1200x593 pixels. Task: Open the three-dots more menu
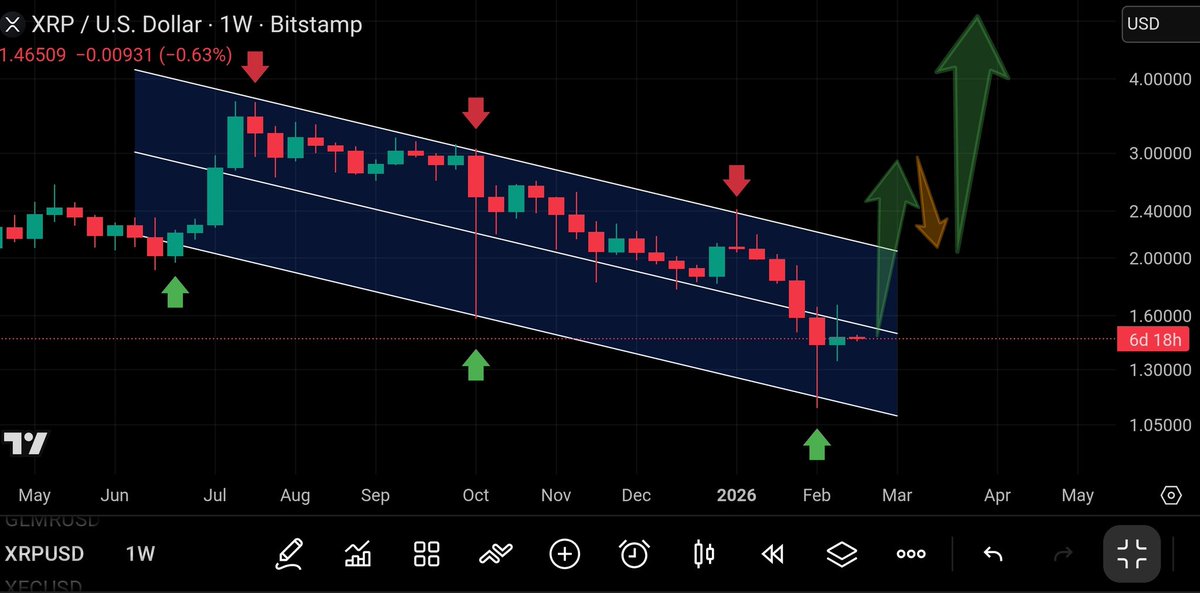pyautogui.click(x=911, y=553)
